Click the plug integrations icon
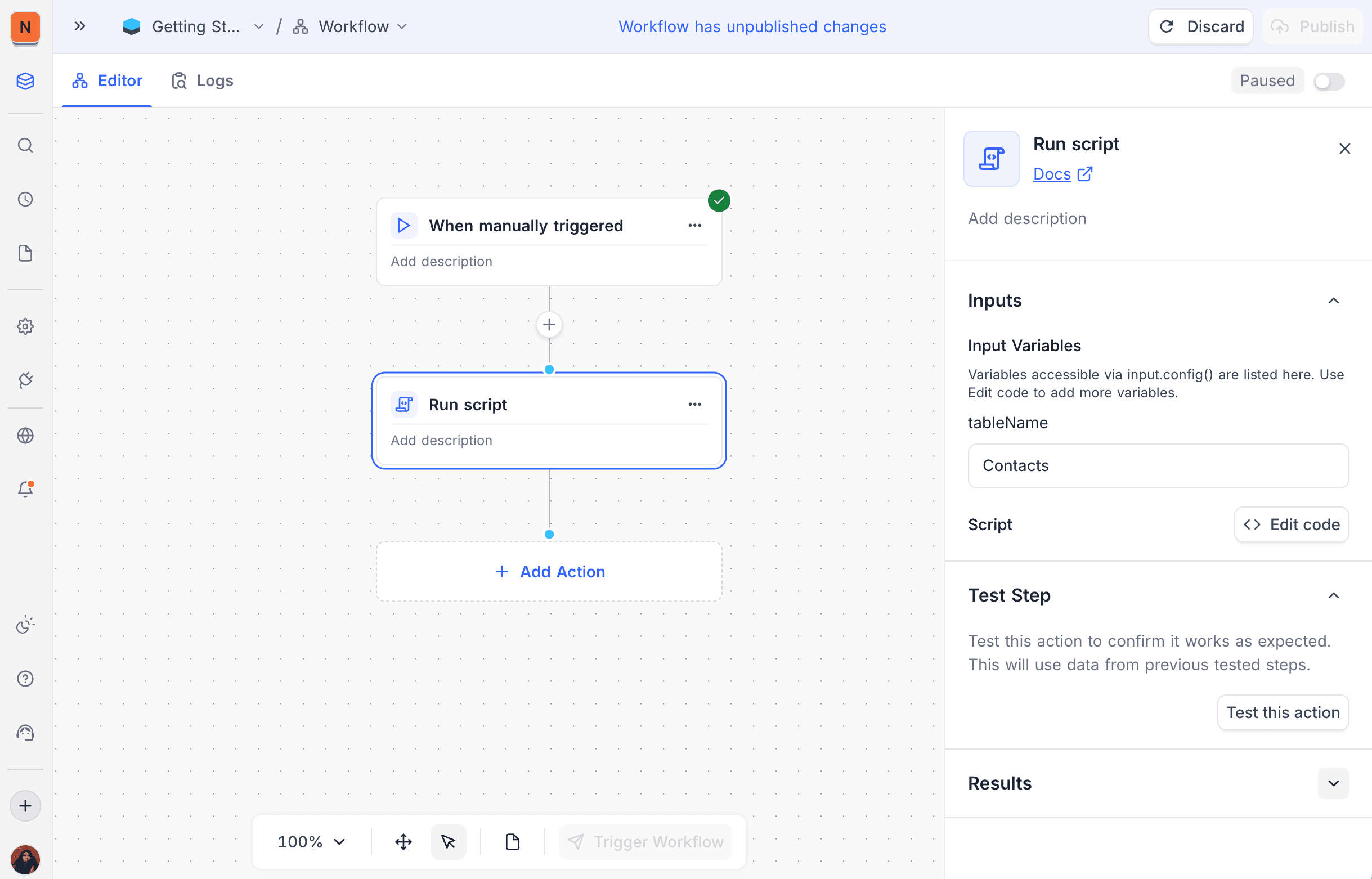The width and height of the screenshot is (1372, 879). pyautogui.click(x=25, y=380)
